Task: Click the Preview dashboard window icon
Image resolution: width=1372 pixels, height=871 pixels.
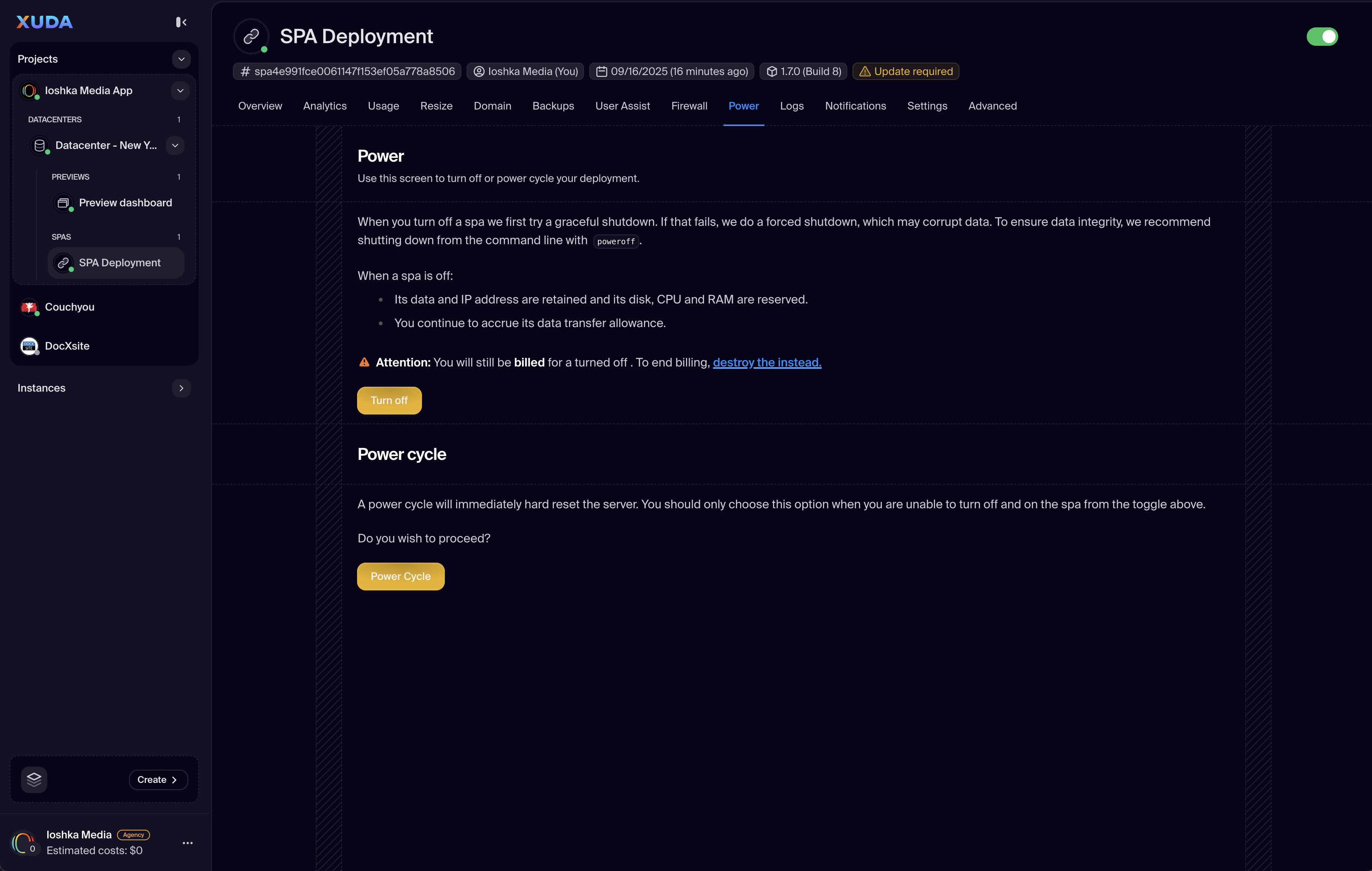Action: tap(63, 203)
